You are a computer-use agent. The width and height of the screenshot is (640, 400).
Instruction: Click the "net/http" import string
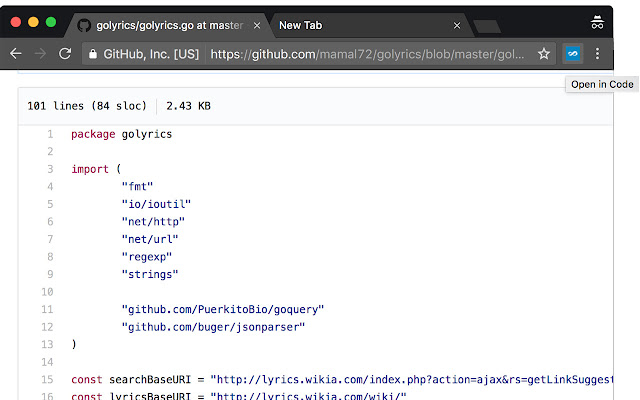click(x=153, y=222)
